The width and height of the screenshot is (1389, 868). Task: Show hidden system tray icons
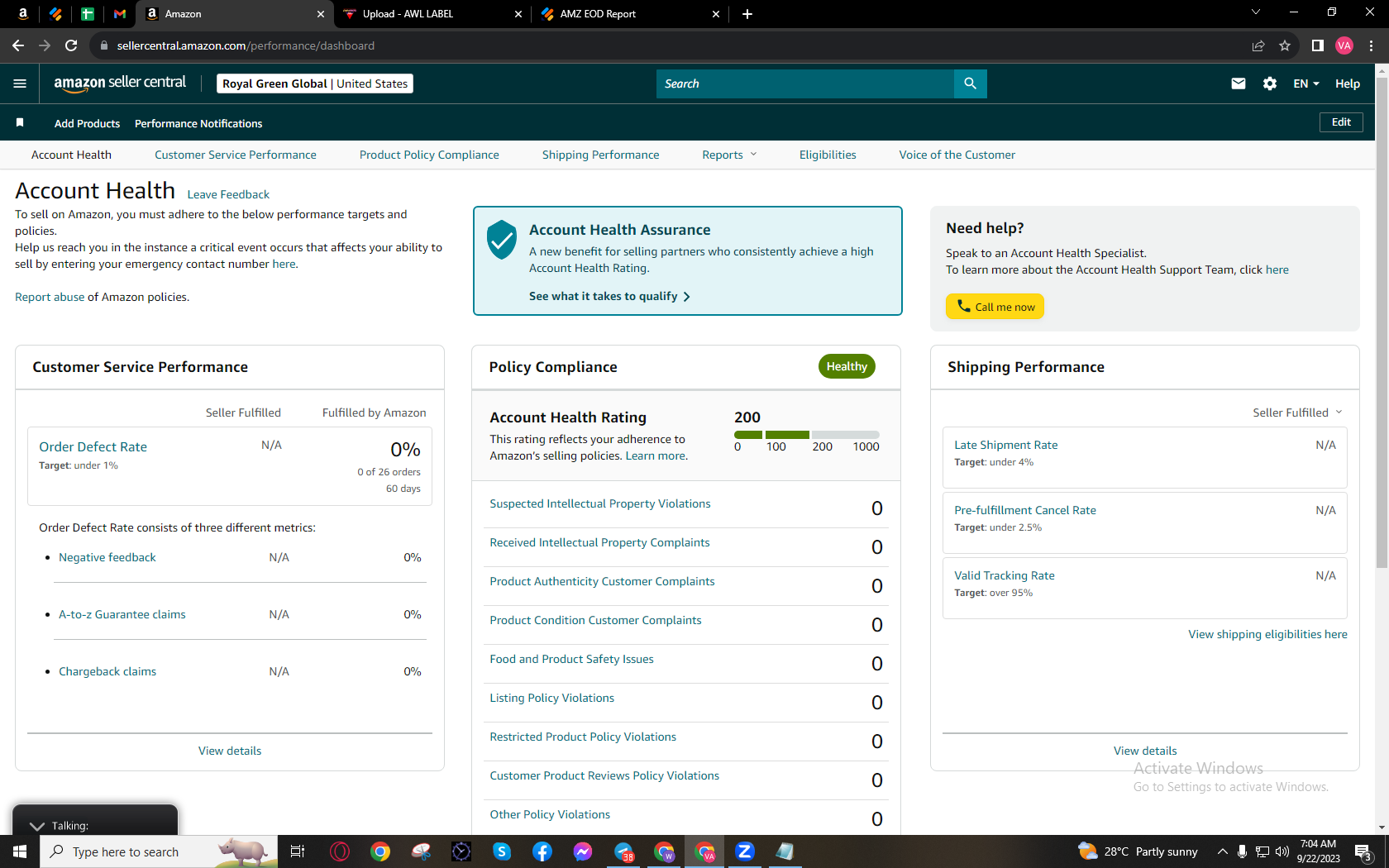(1222, 851)
